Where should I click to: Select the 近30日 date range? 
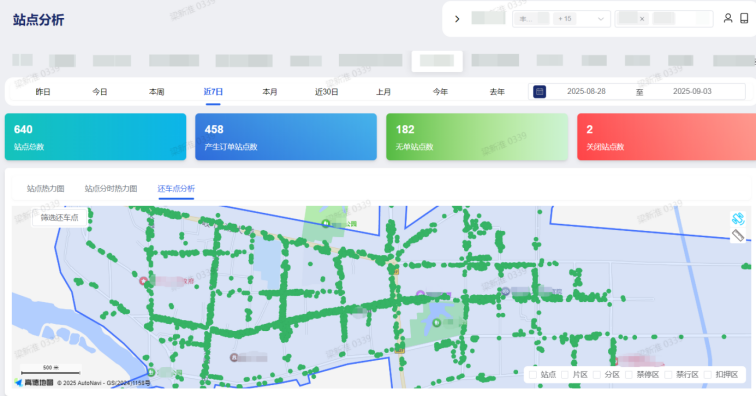coord(326,92)
